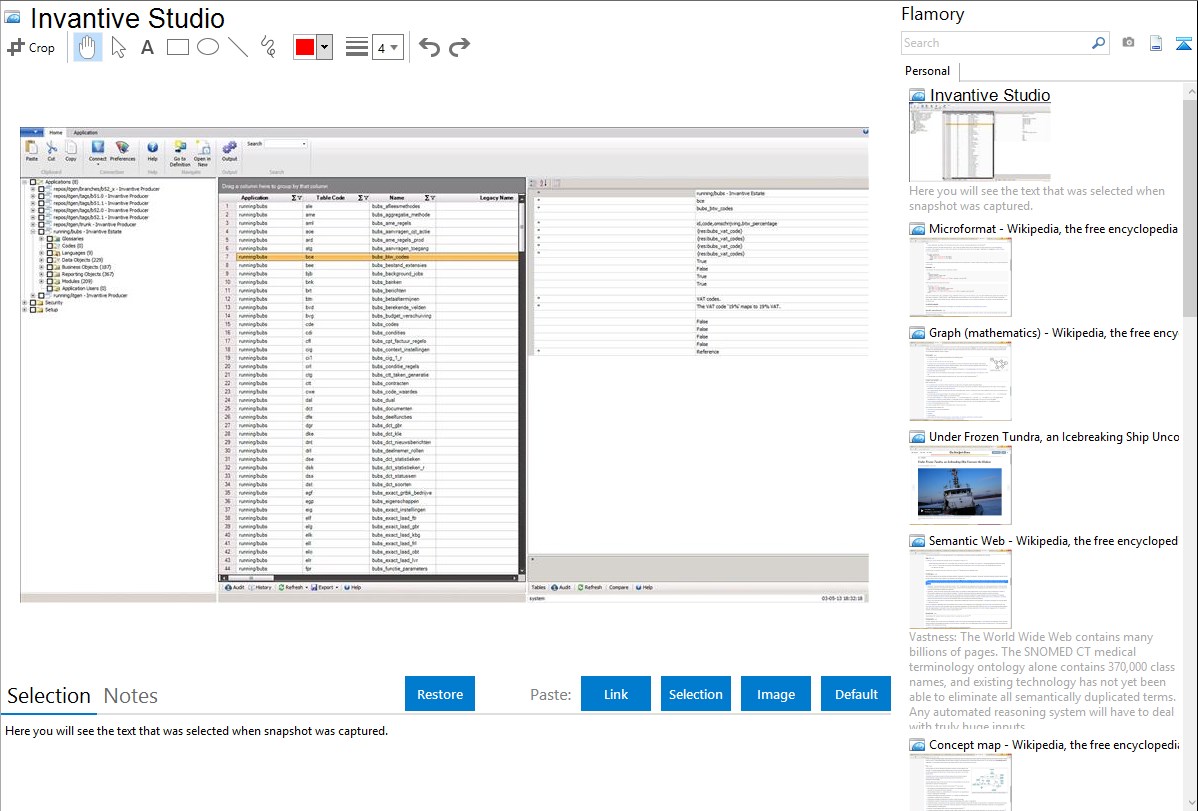Activate the hand pan tool
The width and height of the screenshot is (1198, 811).
point(88,47)
